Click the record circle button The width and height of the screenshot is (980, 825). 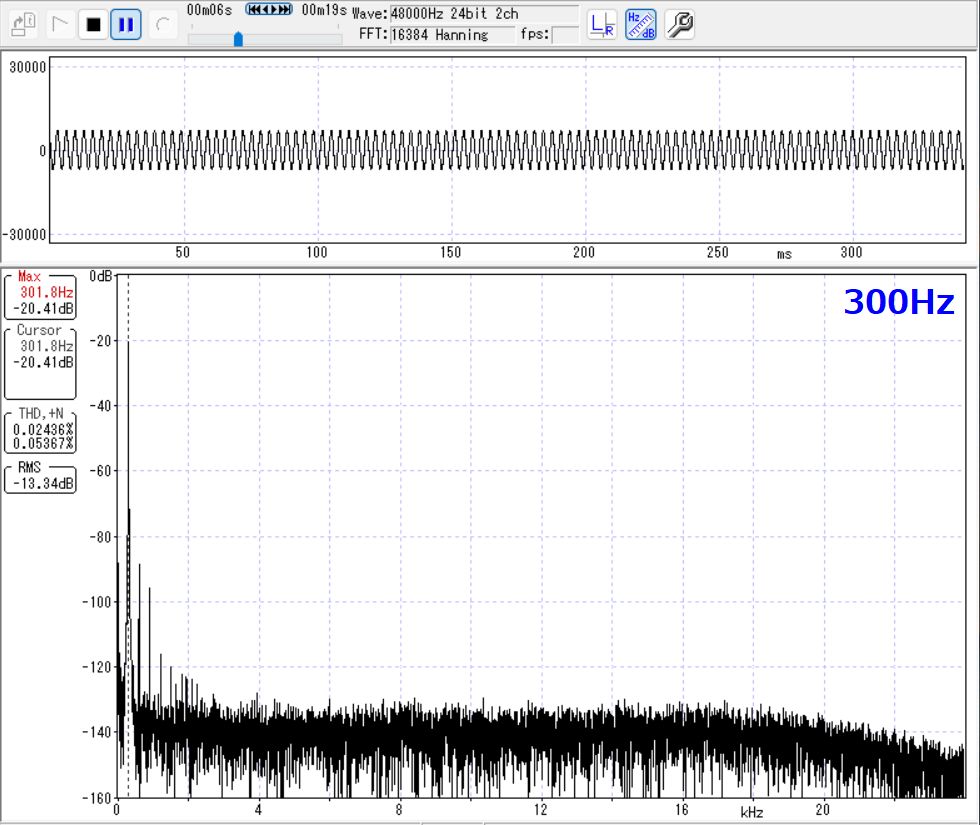tap(163, 24)
